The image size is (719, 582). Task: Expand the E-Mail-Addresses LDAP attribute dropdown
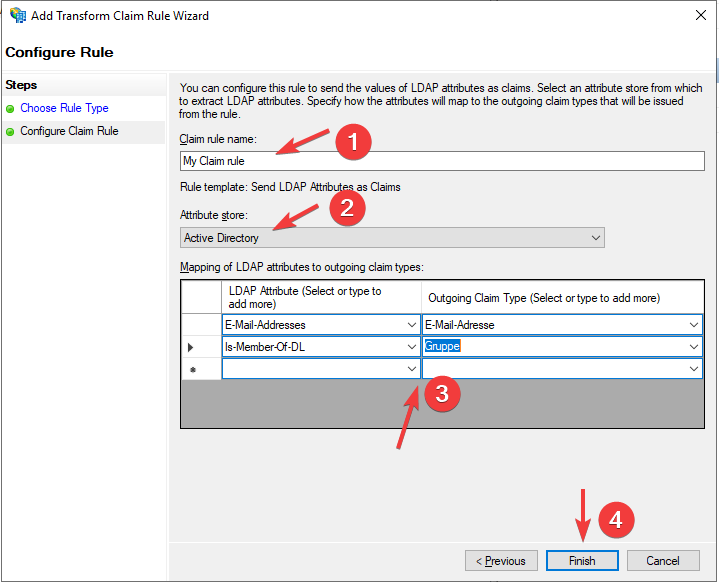tap(412, 324)
